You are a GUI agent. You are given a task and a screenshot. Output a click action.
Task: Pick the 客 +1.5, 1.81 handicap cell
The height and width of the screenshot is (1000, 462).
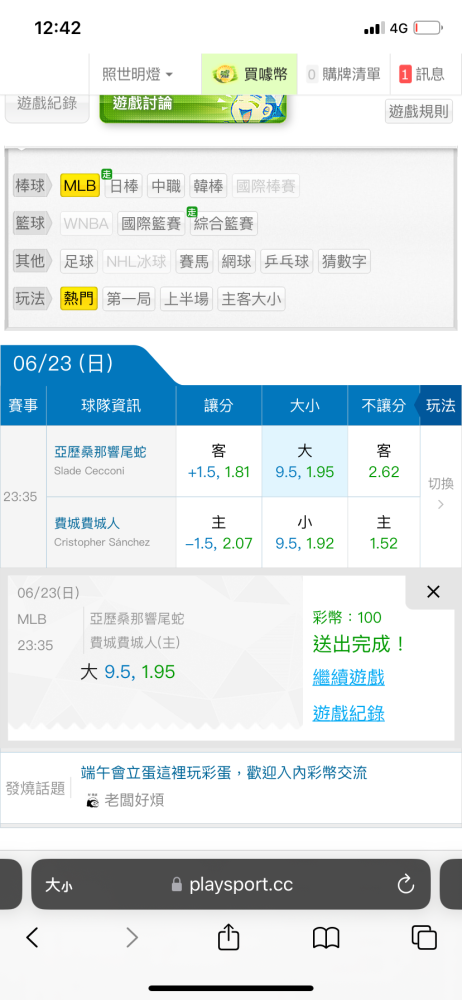pos(219,462)
